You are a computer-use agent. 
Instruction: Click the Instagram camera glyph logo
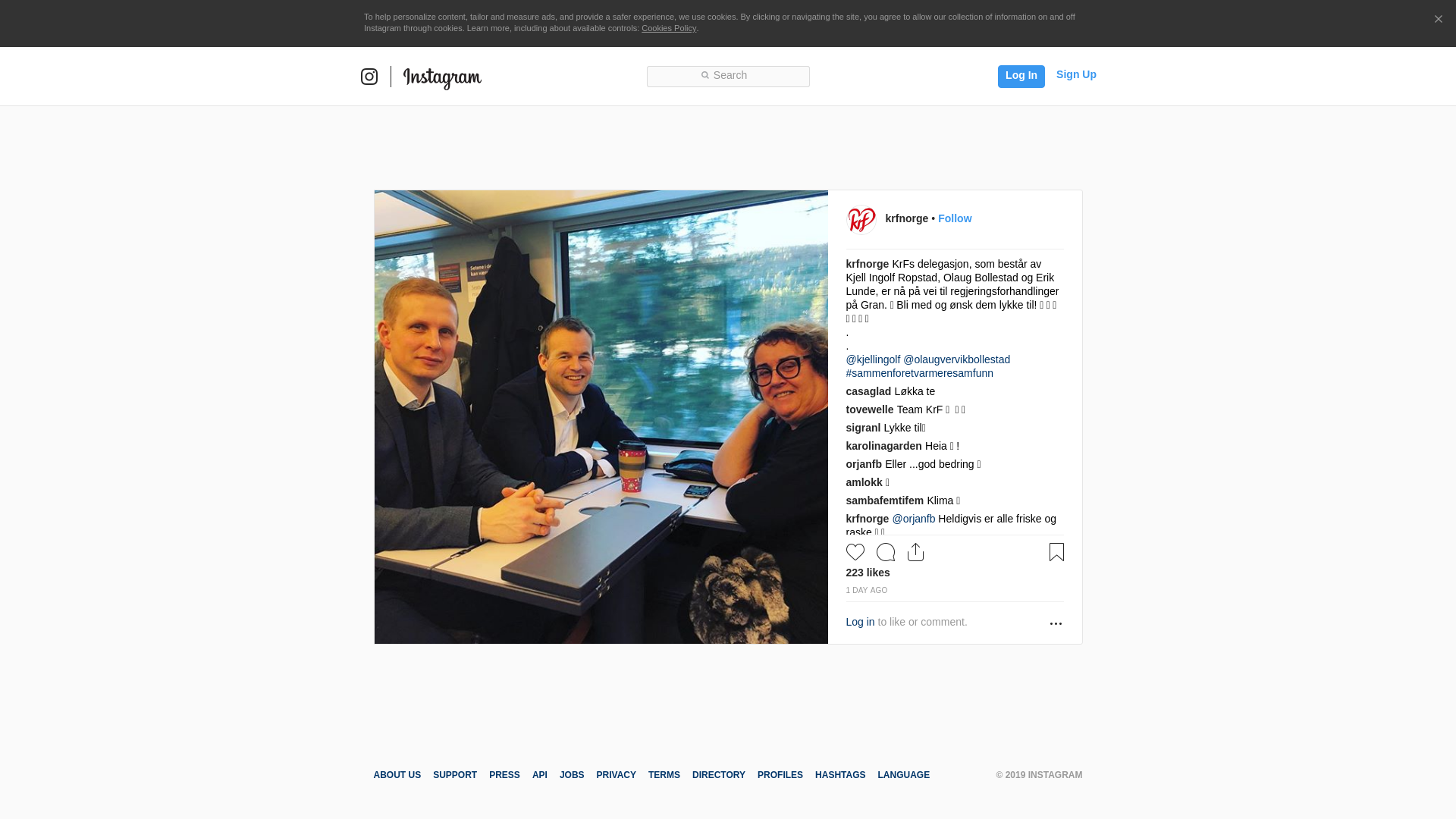tap(369, 77)
